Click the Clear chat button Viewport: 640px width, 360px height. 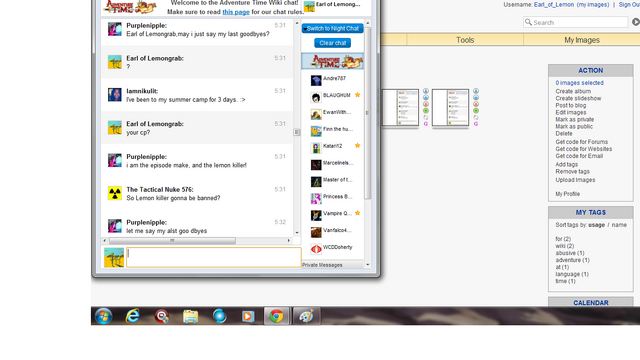pos(333,43)
